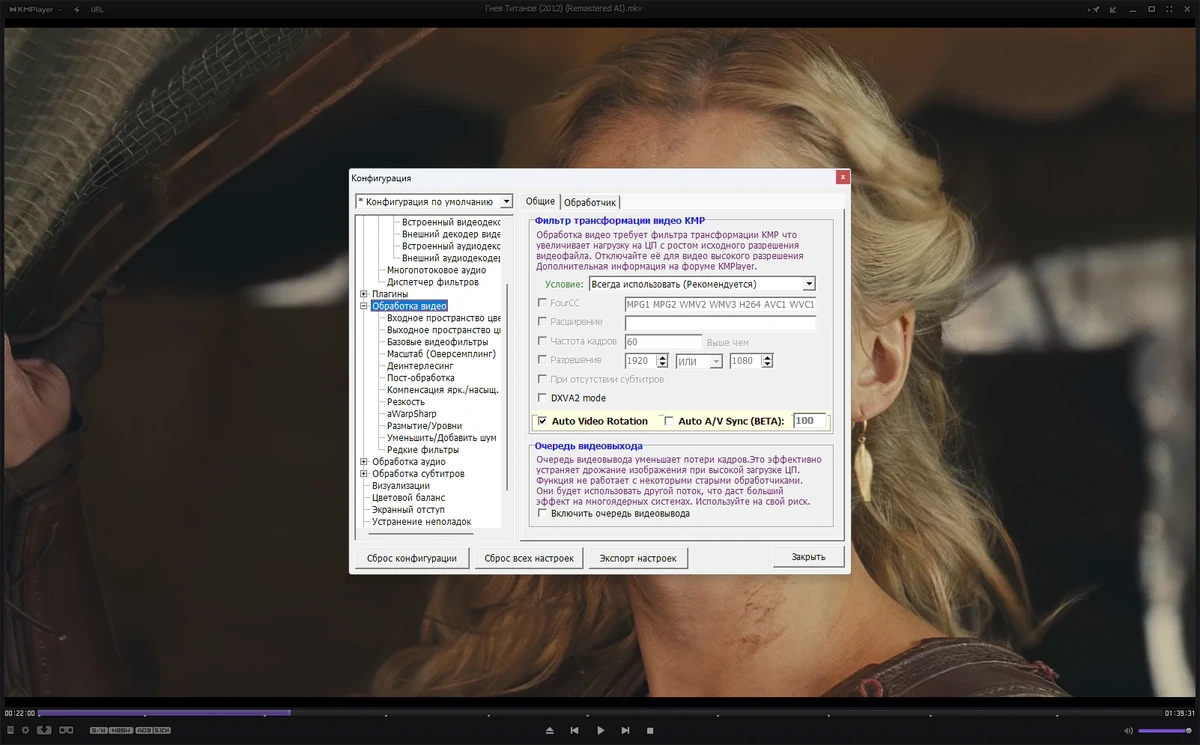Image resolution: width=1200 pixels, height=745 pixels.
Task: Switch to the Общие tab
Action: pyautogui.click(x=540, y=201)
